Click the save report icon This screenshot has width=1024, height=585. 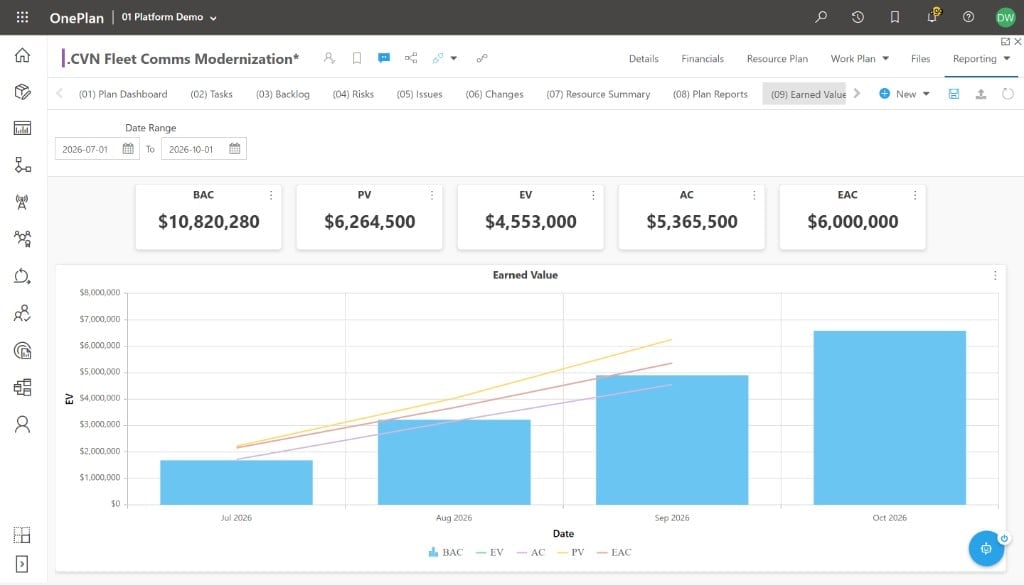click(953, 94)
